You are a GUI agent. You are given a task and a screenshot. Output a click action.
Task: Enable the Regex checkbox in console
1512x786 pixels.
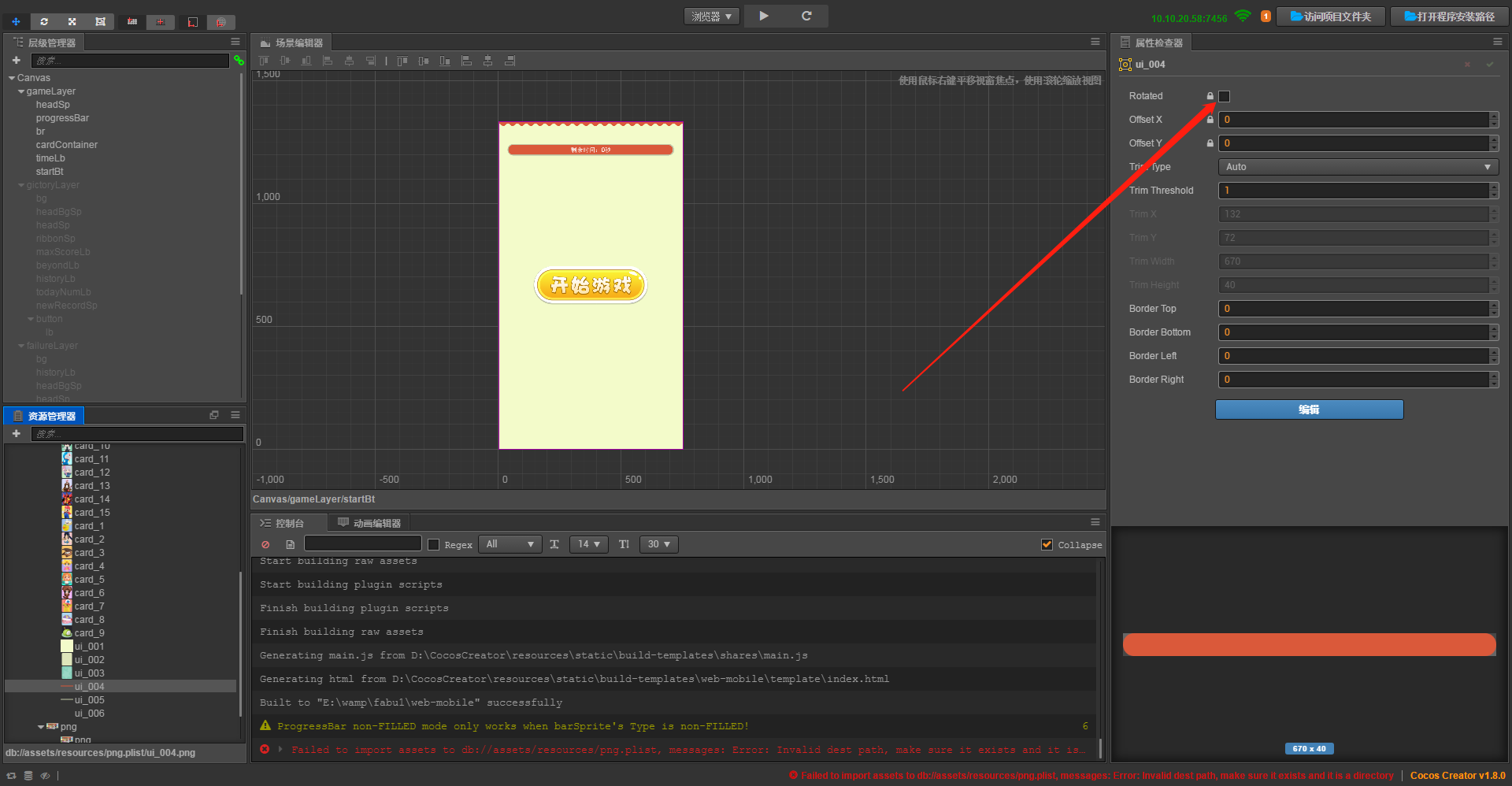[x=433, y=544]
